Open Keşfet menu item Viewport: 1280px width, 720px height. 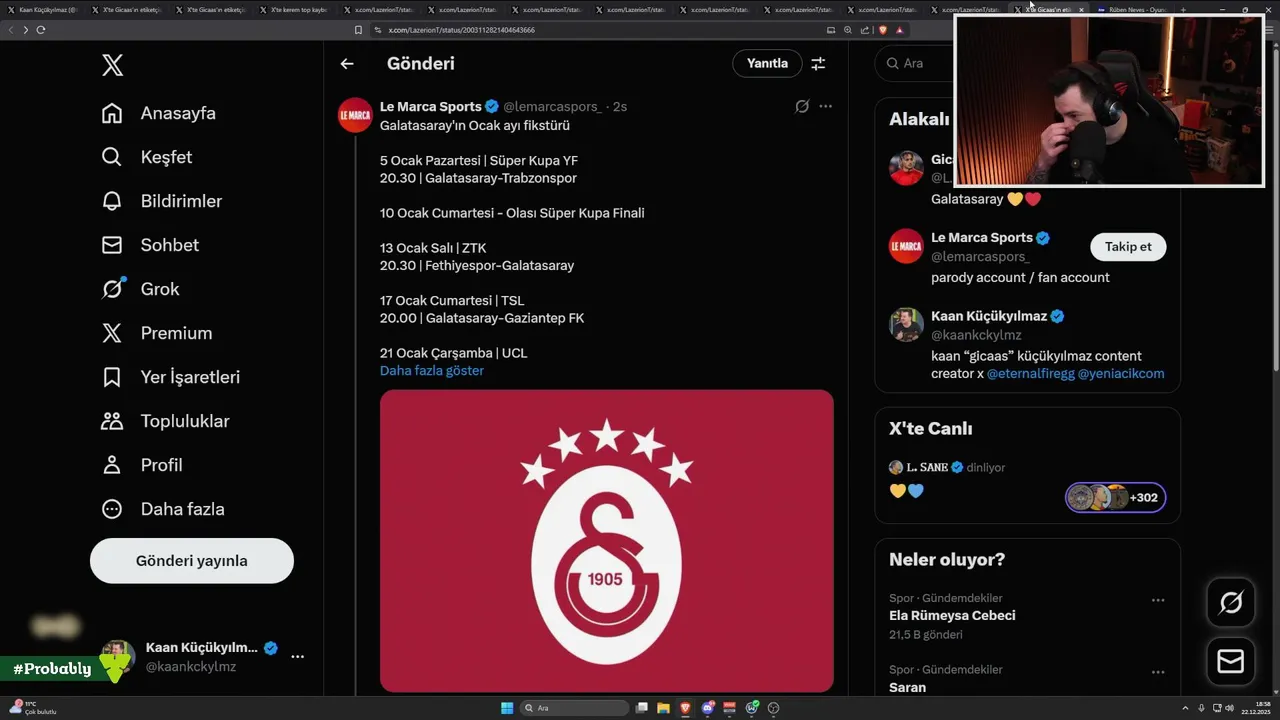coord(166,157)
